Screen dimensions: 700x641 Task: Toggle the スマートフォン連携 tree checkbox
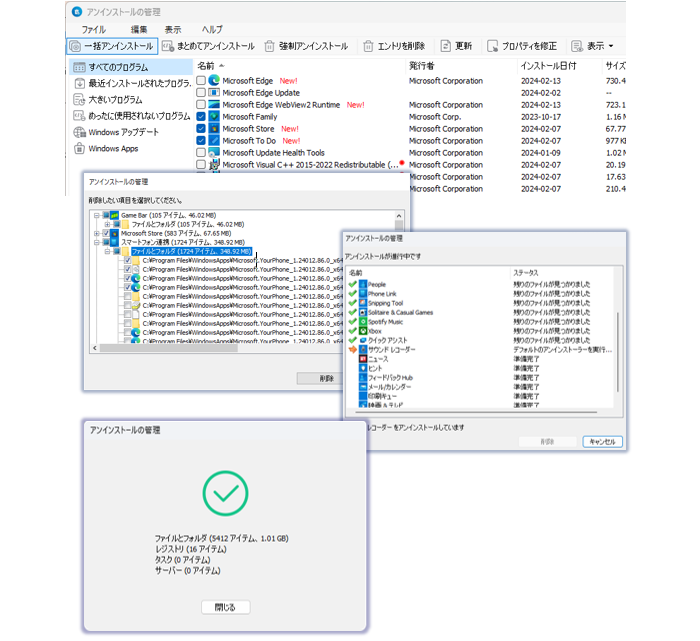[x=106, y=242]
